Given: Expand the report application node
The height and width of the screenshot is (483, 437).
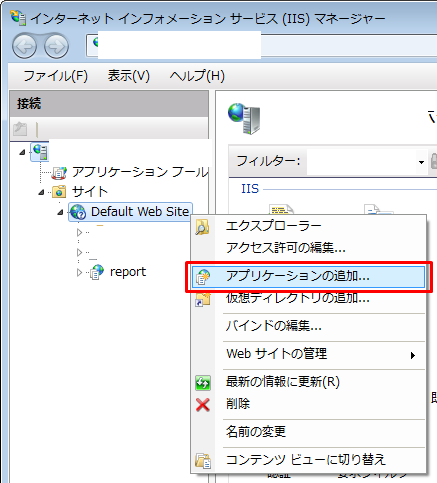Looking at the screenshot, I should [79, 272].
